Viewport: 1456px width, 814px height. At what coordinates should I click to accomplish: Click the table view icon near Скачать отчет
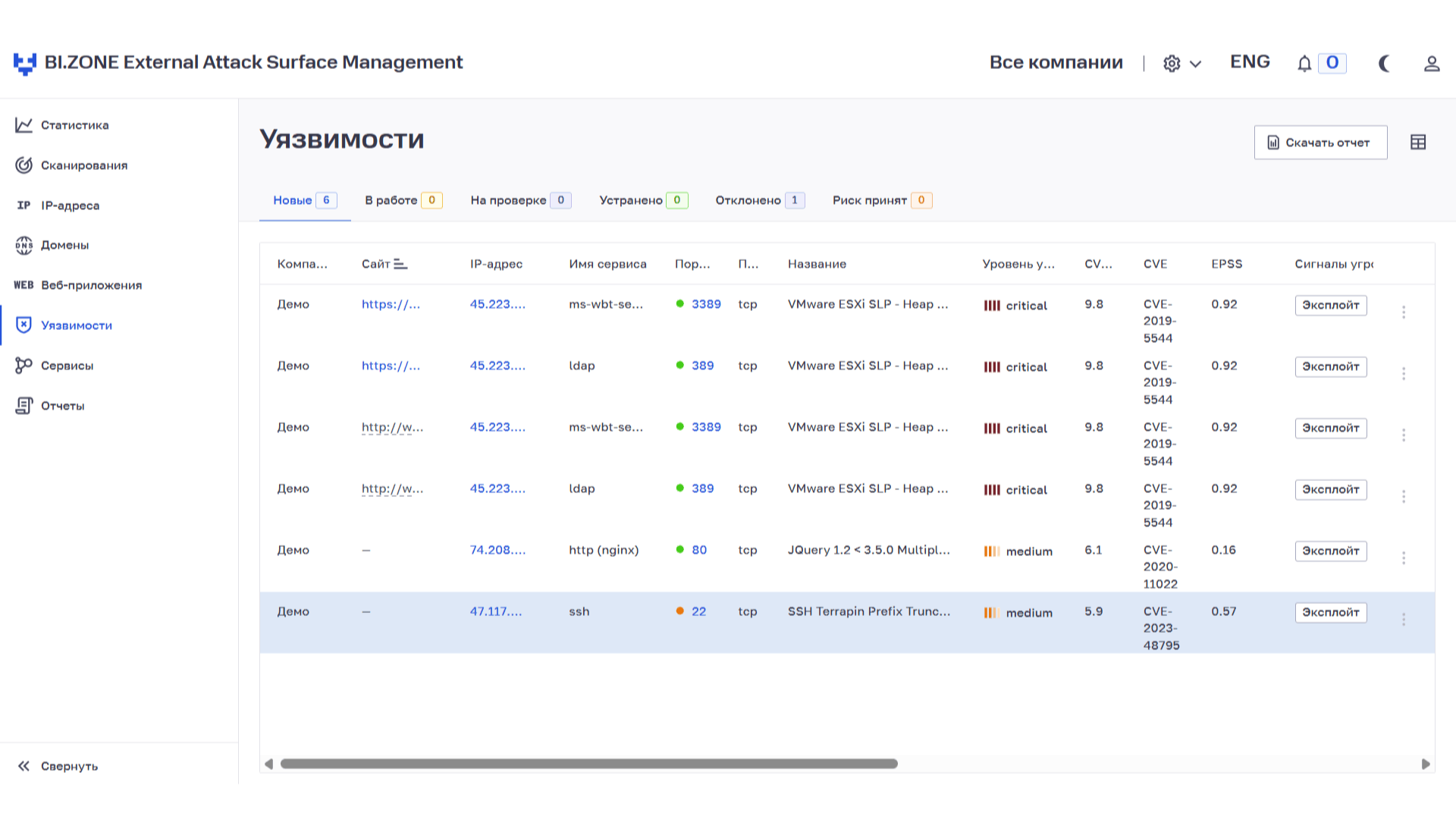click(x=1418, y=142)
